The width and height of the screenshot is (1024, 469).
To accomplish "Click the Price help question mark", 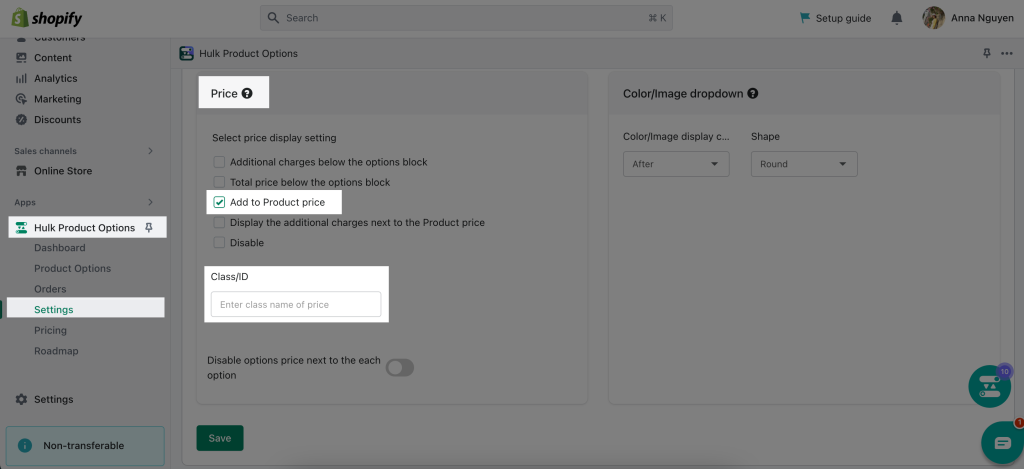I will (247, 93).
